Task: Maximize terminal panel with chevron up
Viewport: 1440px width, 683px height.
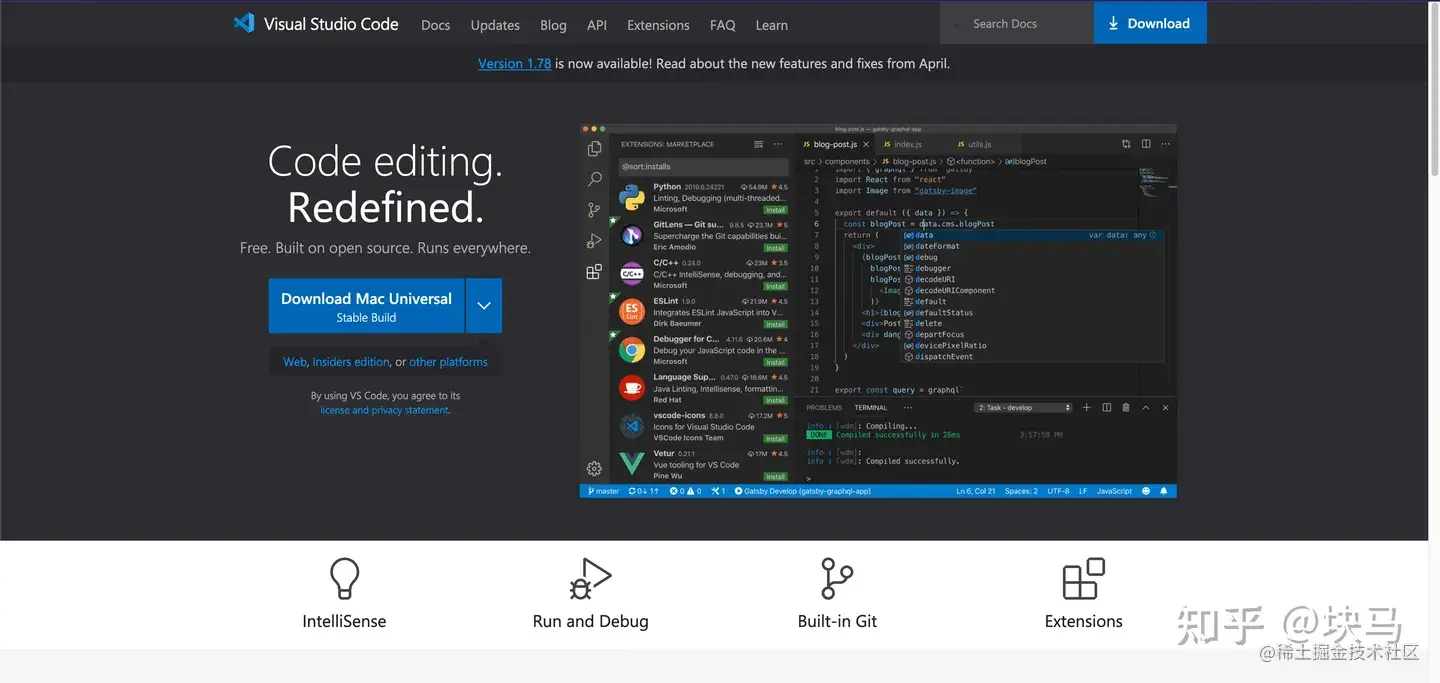Action: click(x=1146, y=408)
